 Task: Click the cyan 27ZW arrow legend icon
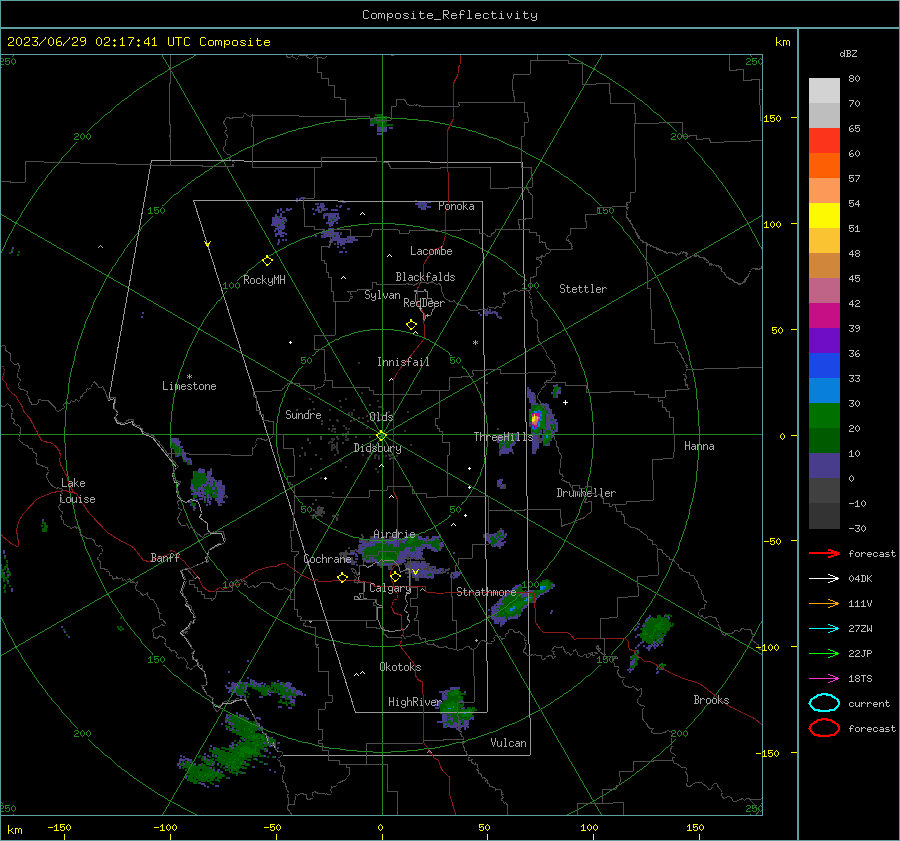pos(824,629)
